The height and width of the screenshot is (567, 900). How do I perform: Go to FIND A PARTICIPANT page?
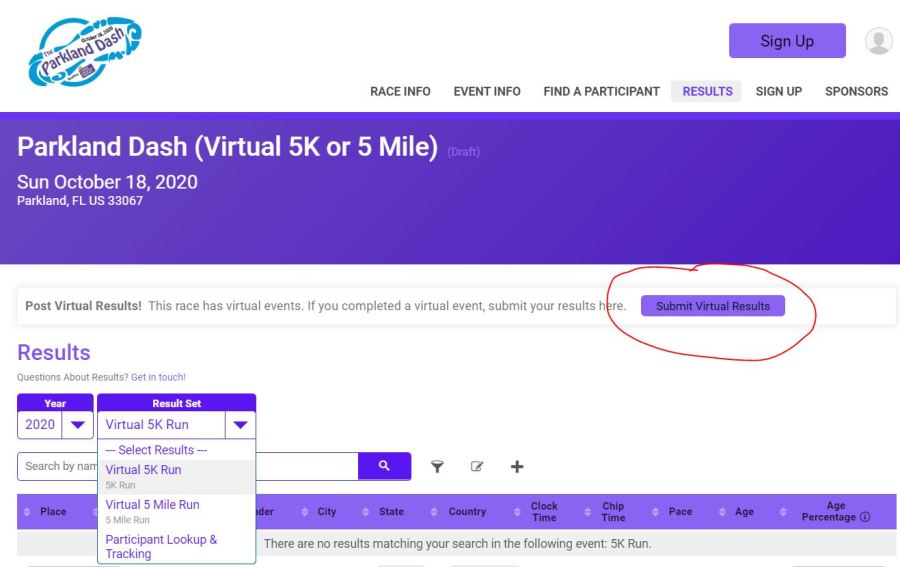point(602,91)
